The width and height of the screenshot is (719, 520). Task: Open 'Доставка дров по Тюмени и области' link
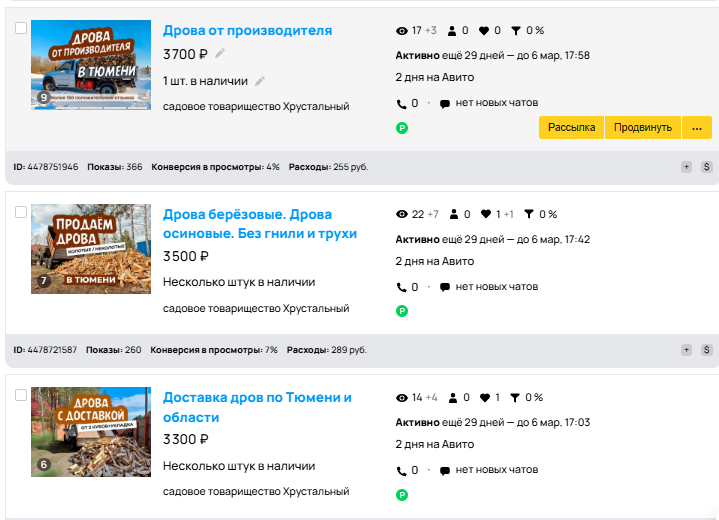point(257,407)
